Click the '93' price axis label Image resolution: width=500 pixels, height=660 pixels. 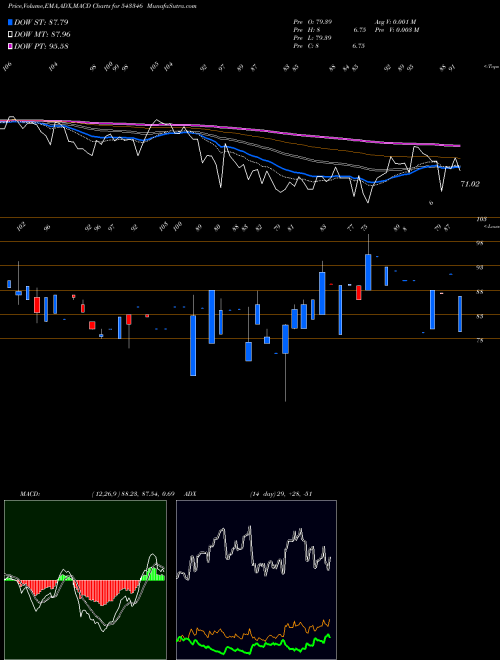click(479, 267)
